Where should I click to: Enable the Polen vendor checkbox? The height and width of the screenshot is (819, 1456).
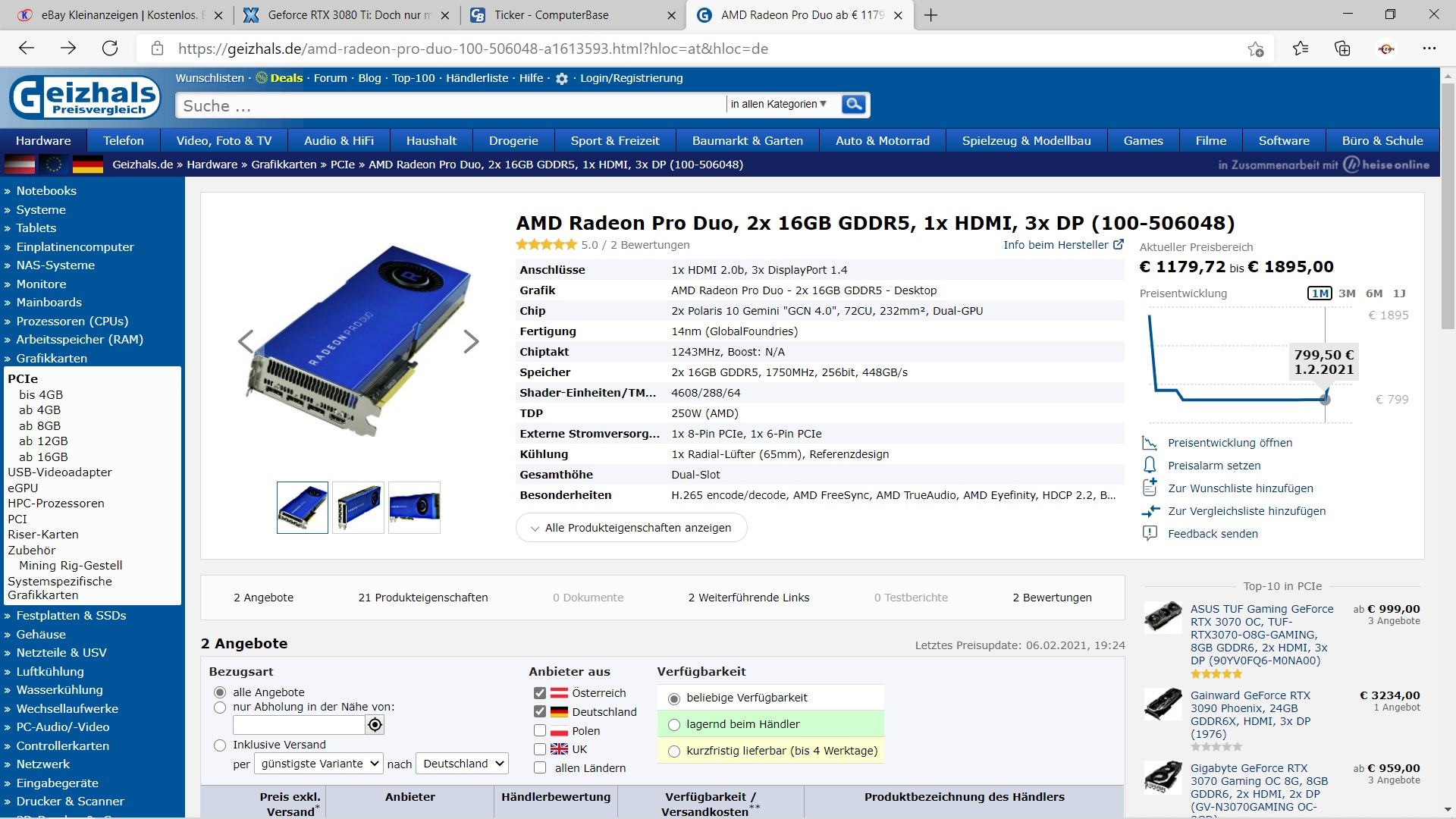pos(540,731)
